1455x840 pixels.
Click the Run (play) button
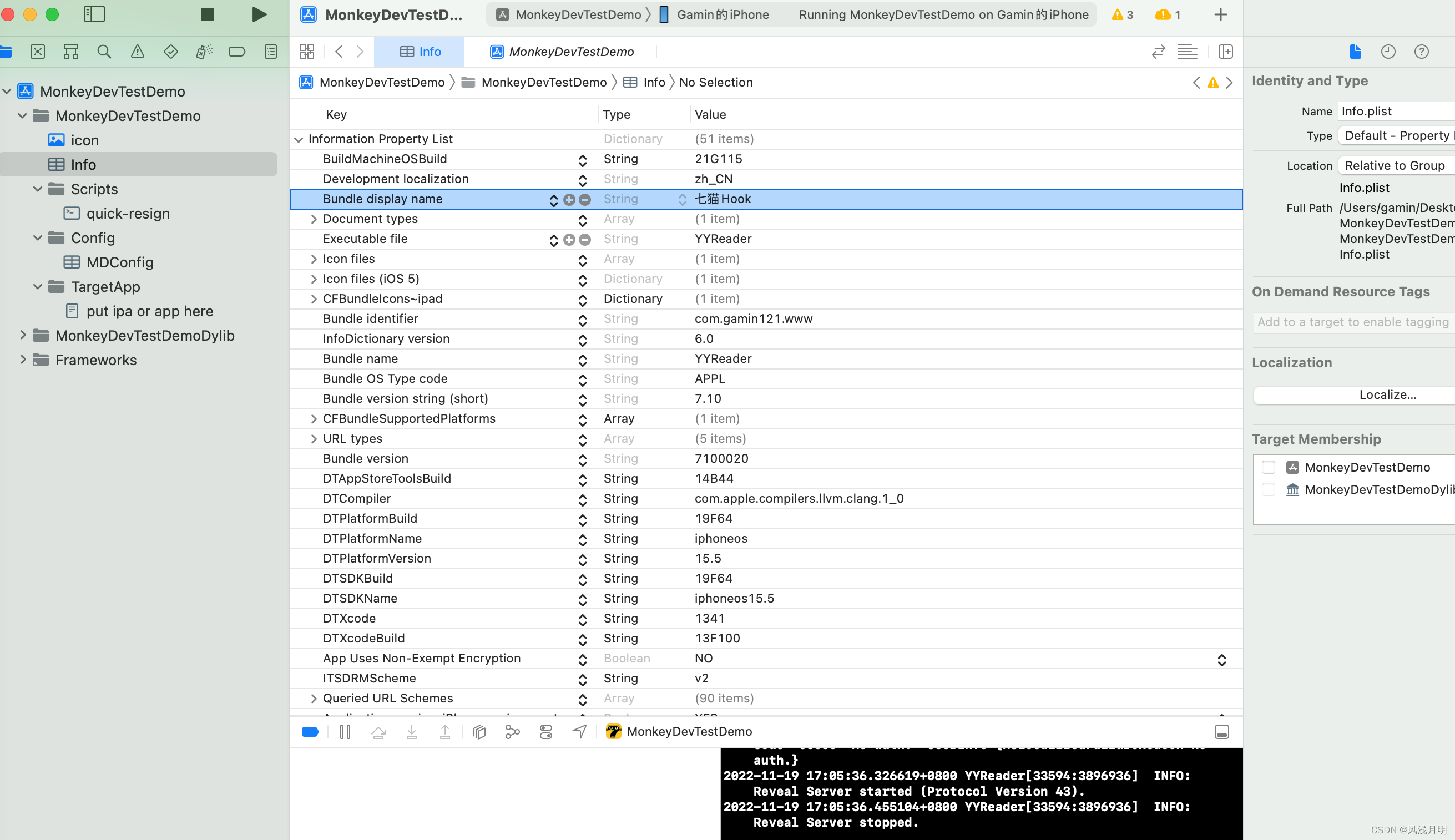tap(259, 14)
